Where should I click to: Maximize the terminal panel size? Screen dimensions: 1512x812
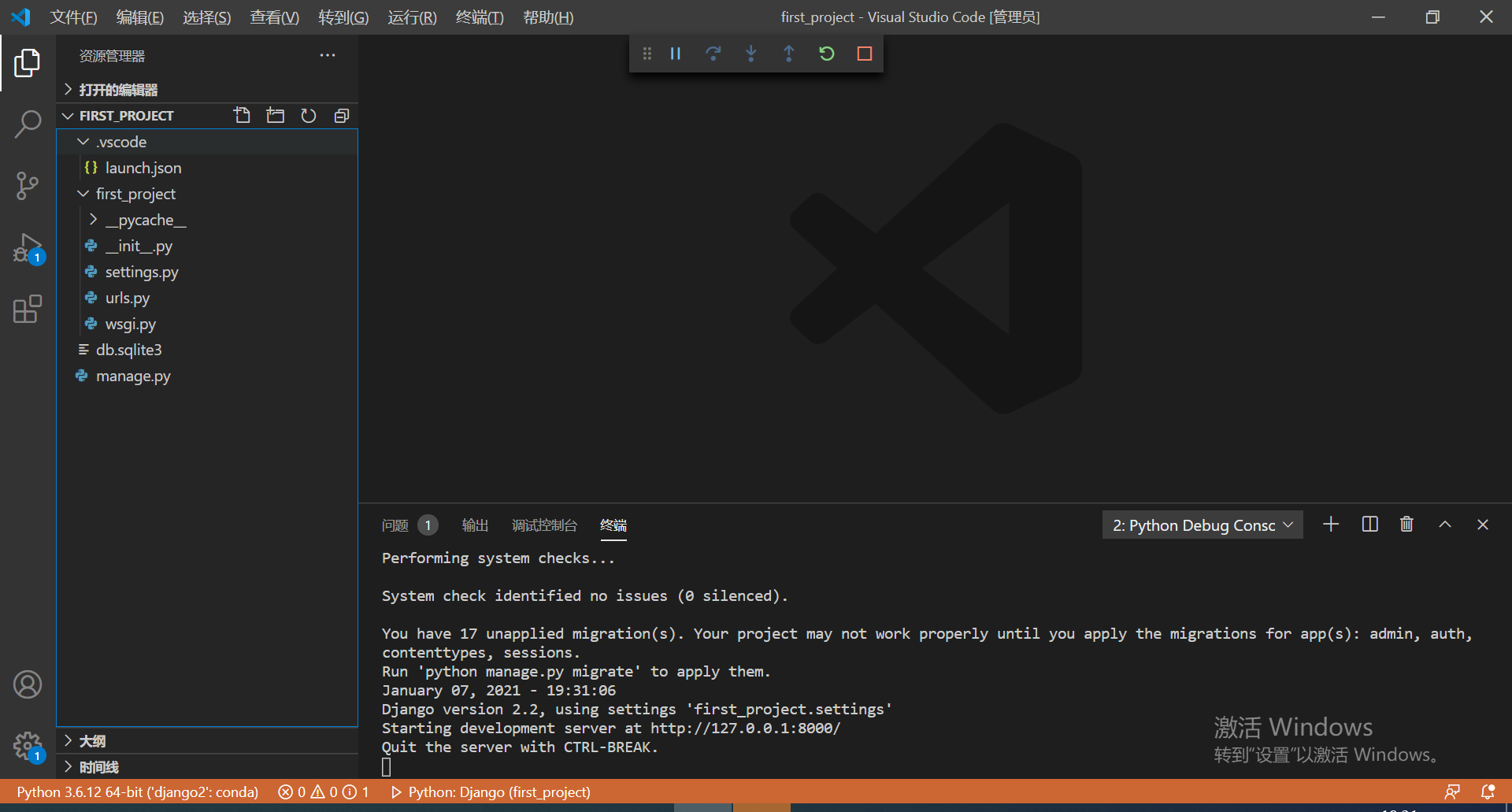tap(1445, 525)
